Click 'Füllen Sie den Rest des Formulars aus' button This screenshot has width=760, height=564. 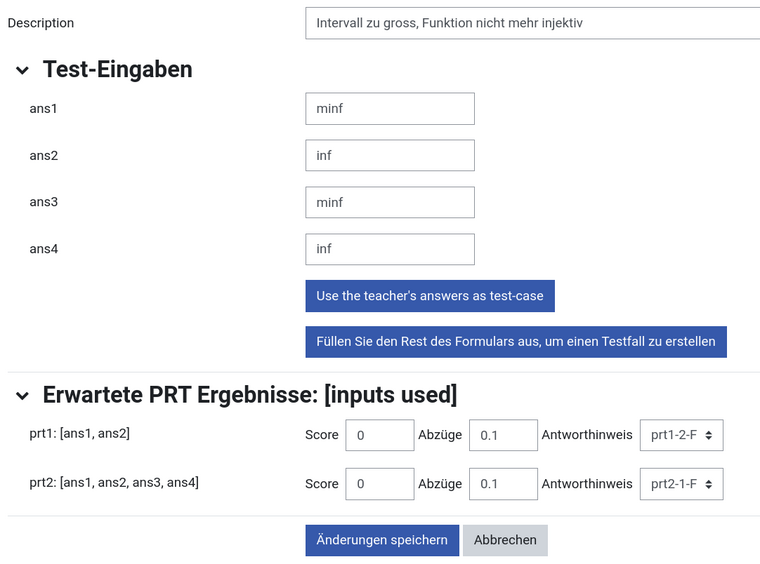tap(516, 342)
